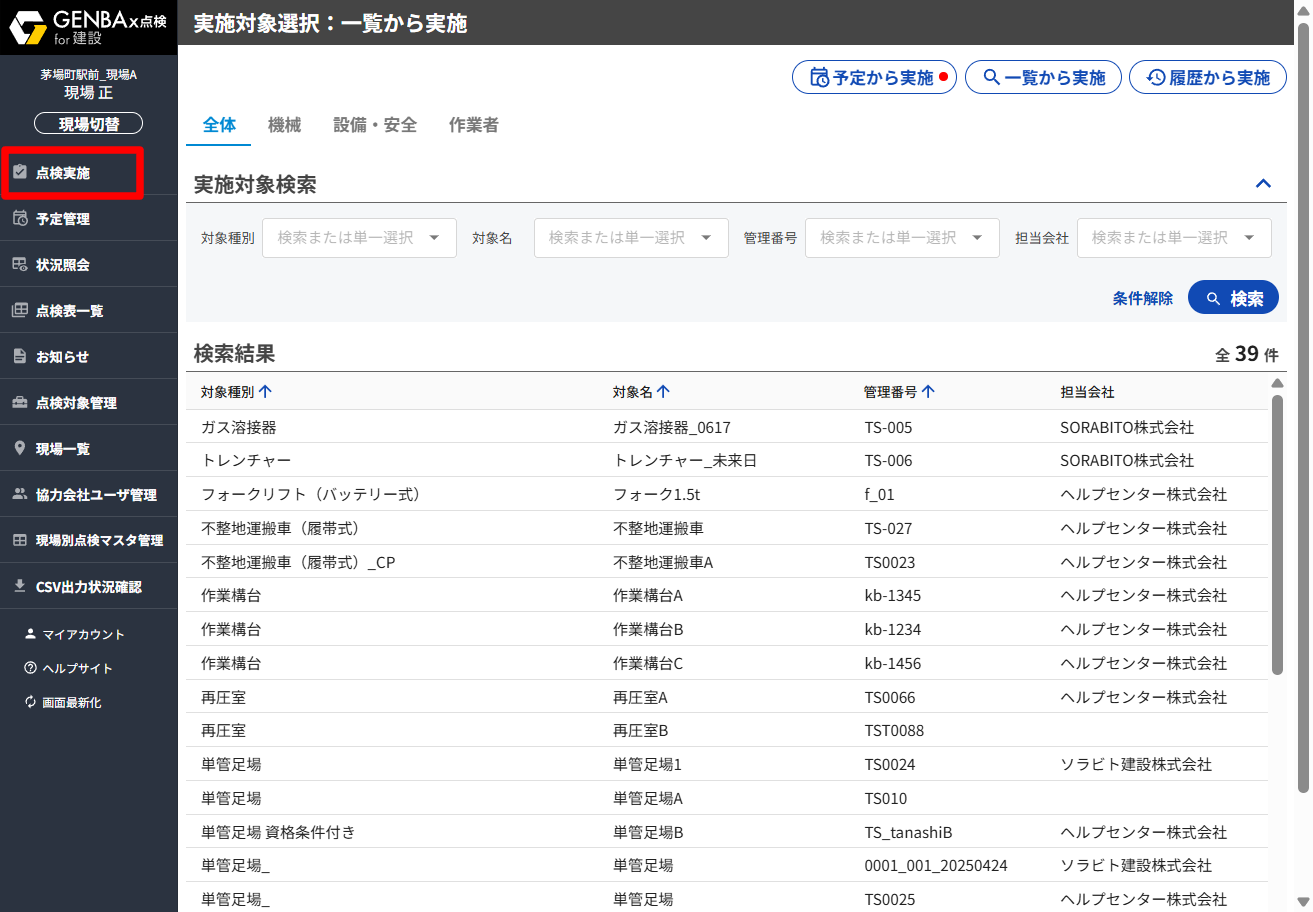Open 点検対象管理 toolbox icon
The height and width of the screenshot is (912, 1313).
tap(20, 403)
